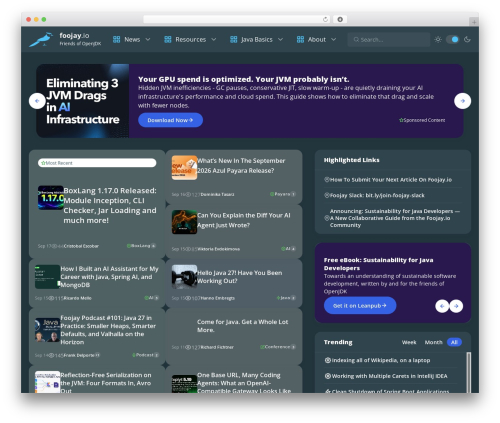The image size is (500, 423).
Task: Click the search magnifier icon
Action: click(x=356, y=39)
